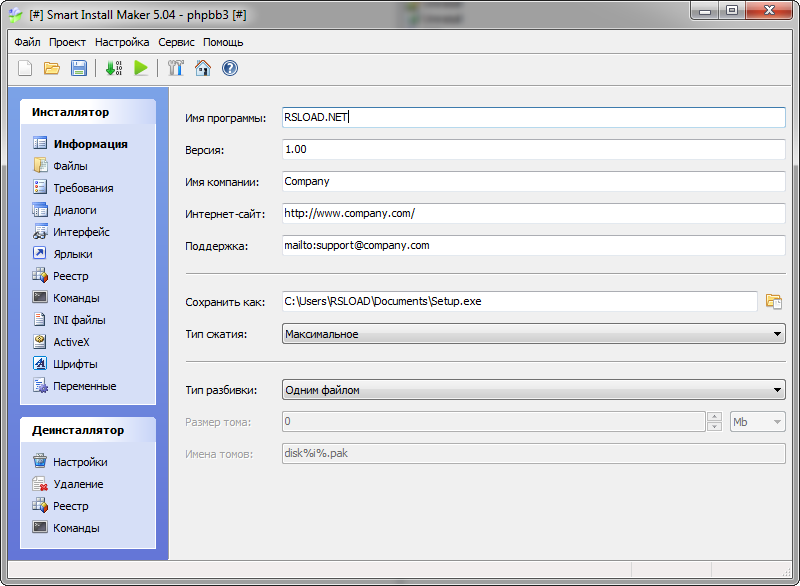Open a project with the folder icon

52,68
